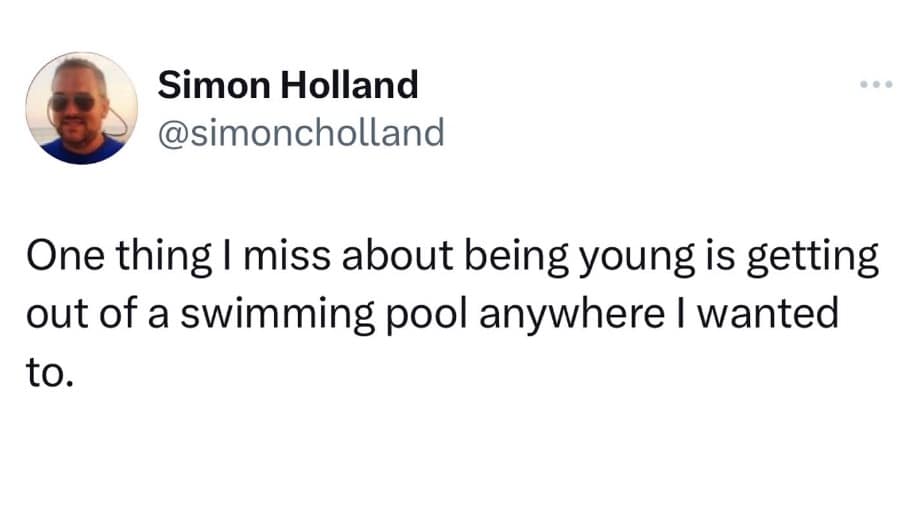
Task: Open the Simon Holland display name
Action: 288,86
